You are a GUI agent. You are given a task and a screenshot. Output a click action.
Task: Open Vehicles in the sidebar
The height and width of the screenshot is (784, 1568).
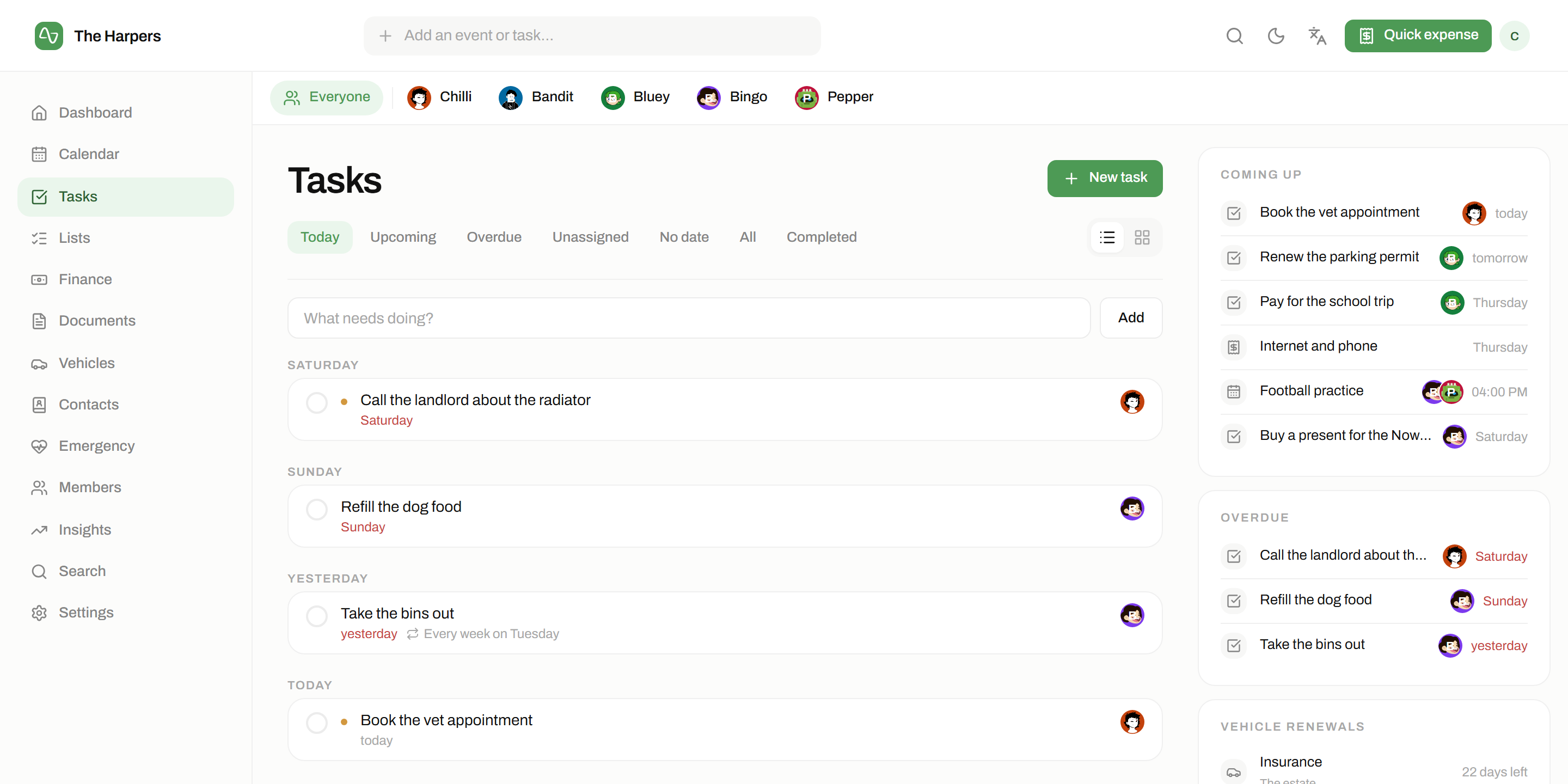point(125,363)
